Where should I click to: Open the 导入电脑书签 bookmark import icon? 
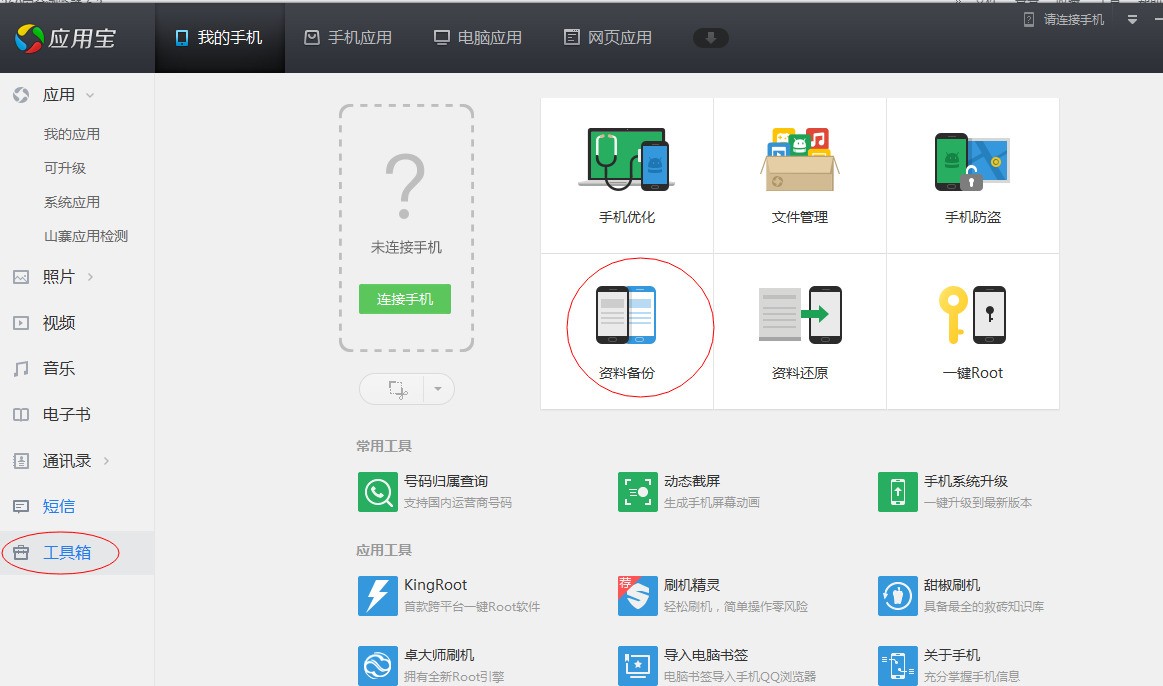tap(638, 665)
